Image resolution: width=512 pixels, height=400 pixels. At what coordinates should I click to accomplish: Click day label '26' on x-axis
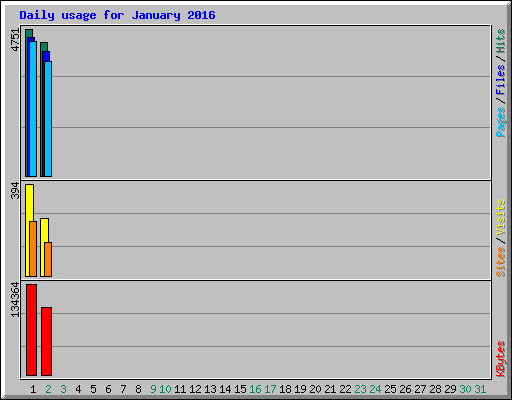click(x=405, y=389)
